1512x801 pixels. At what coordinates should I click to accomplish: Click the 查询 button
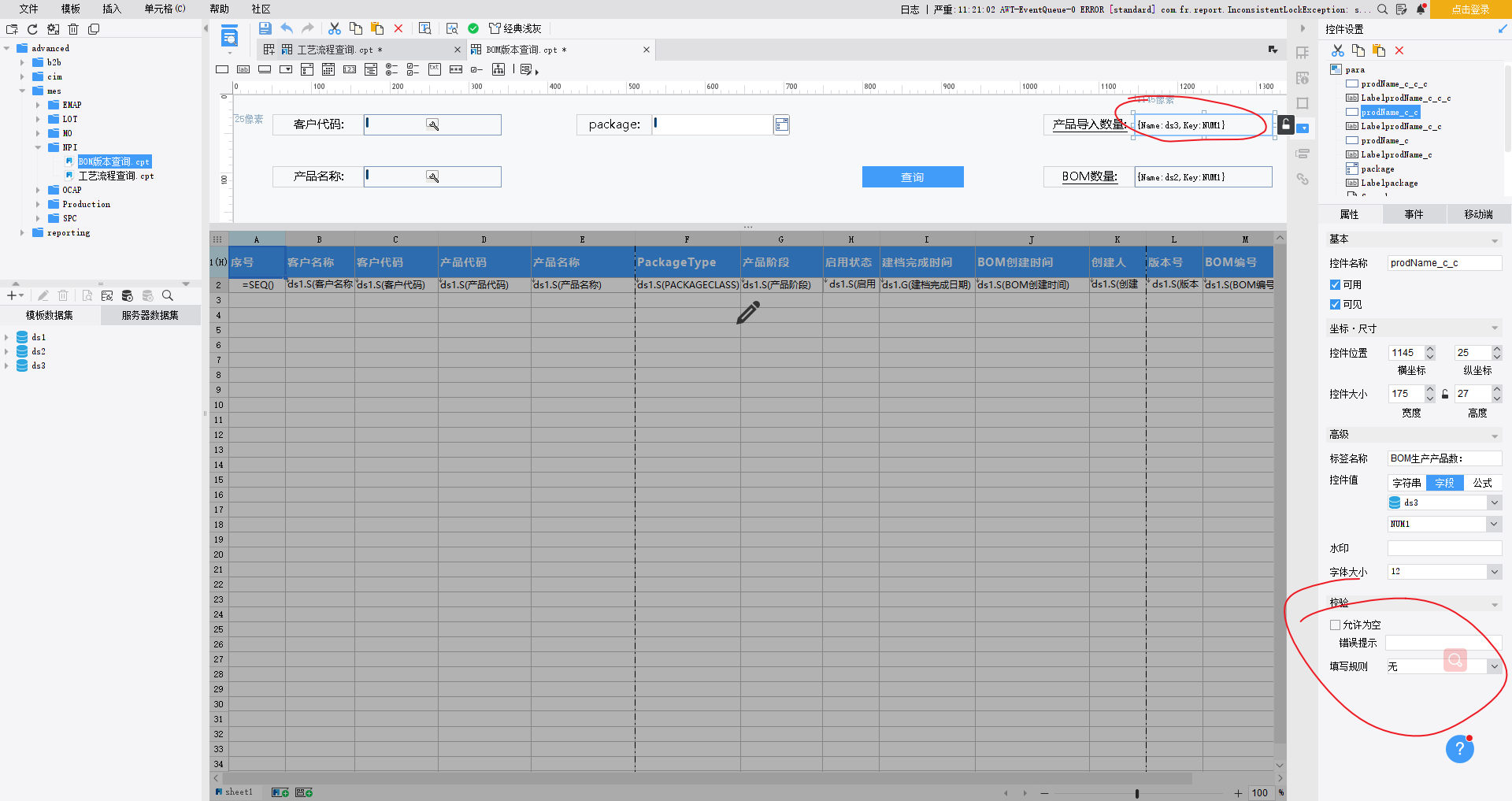click(913, 177)
